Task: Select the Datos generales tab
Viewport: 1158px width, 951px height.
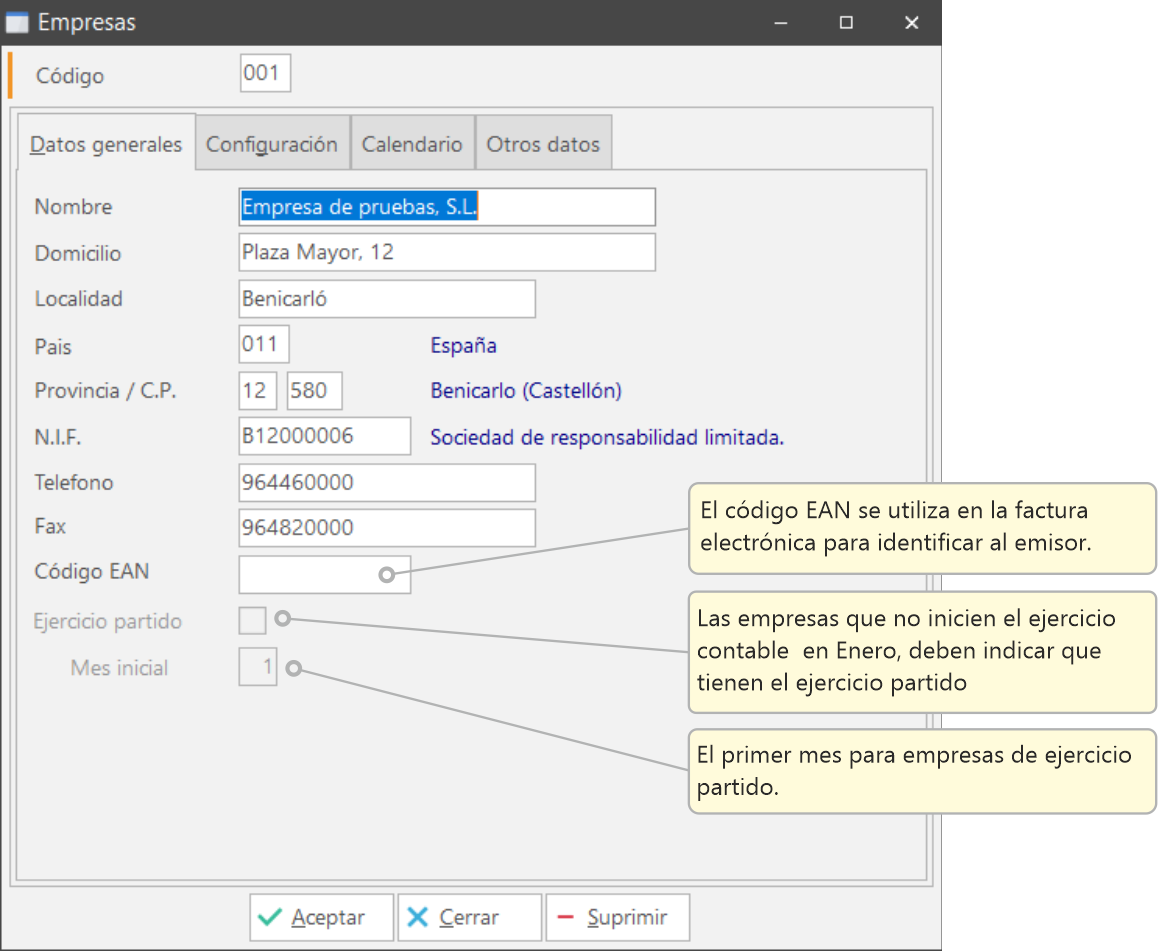Action: point(106,144)
